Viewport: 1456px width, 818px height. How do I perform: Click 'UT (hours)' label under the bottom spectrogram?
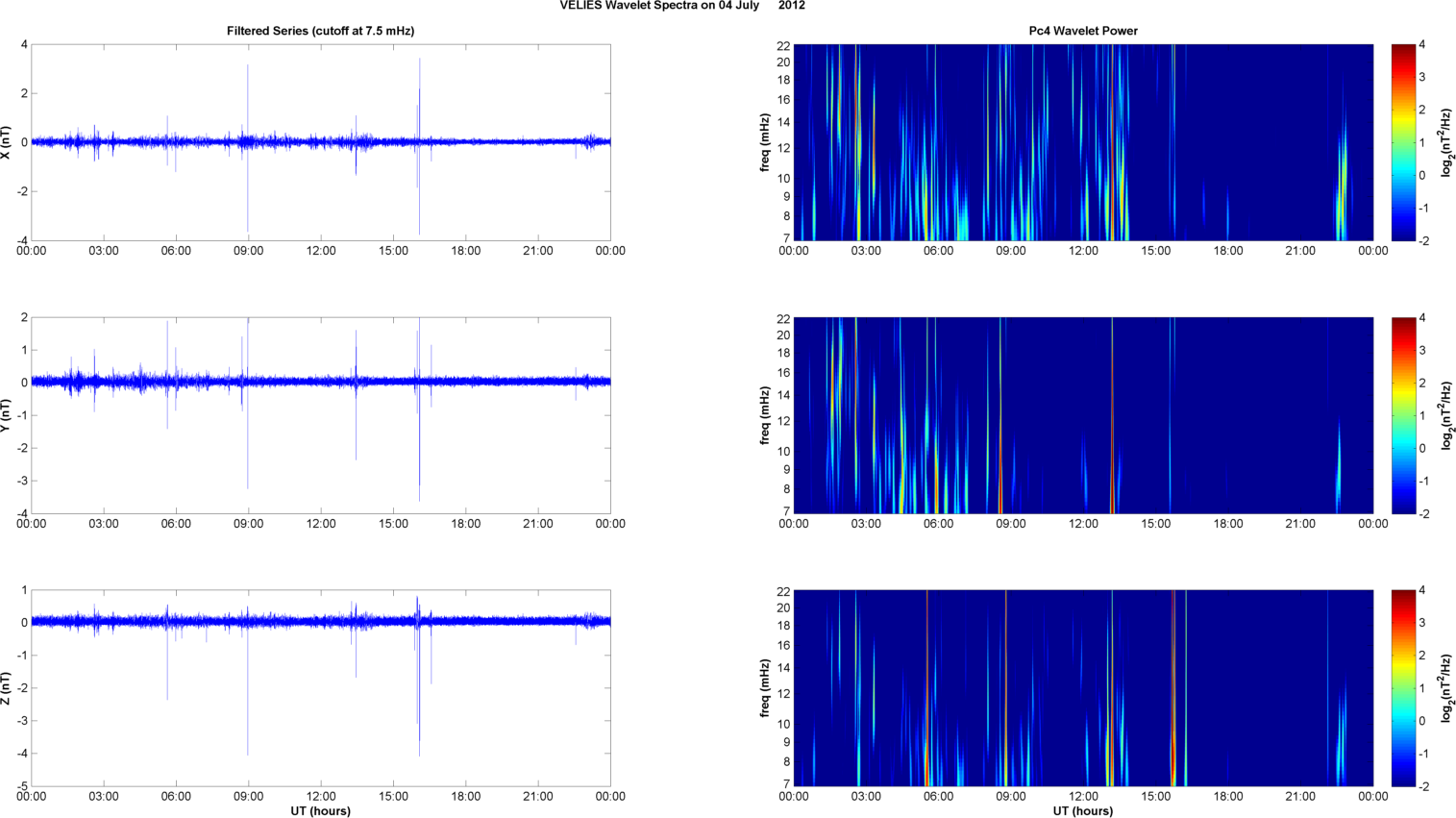click(1082, 811)
